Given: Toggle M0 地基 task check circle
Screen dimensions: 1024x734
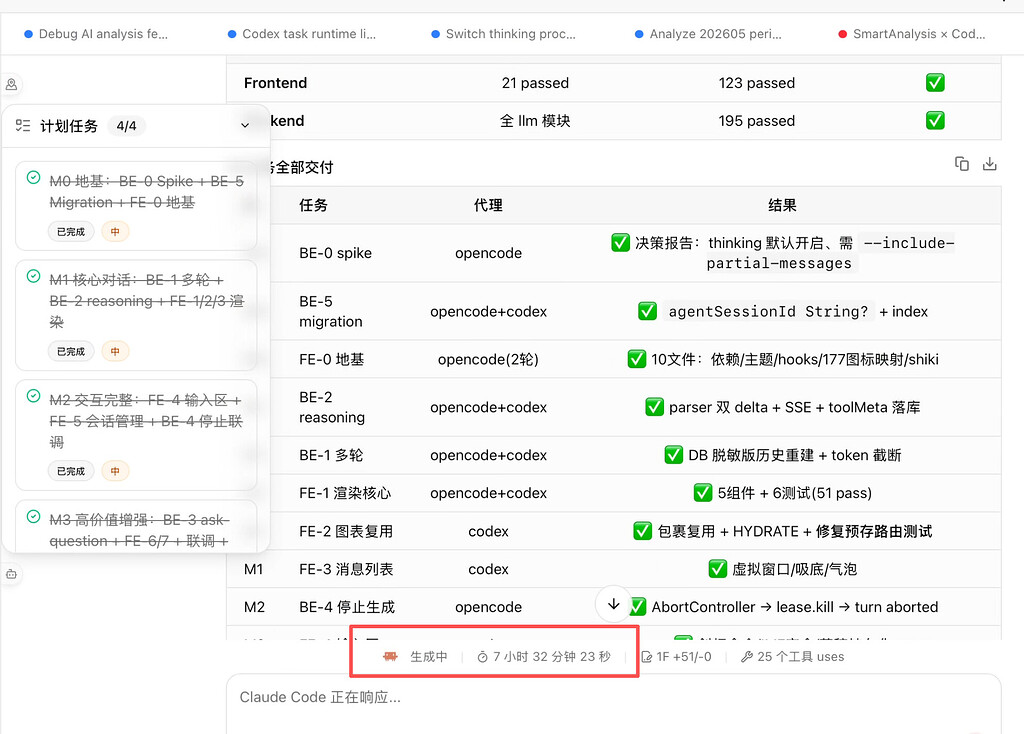Looking at the screenshot, I should 33,178.
